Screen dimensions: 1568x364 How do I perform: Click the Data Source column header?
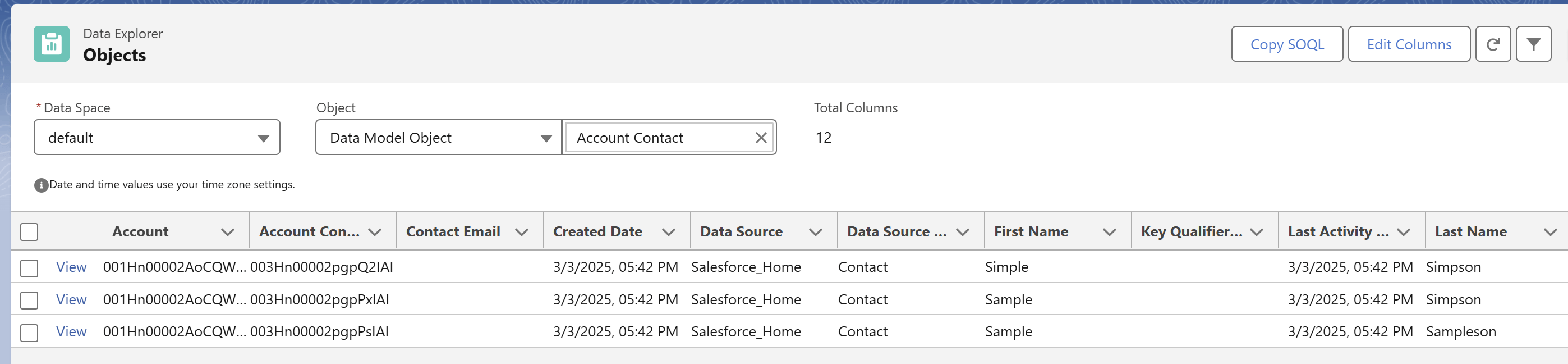point(742,231)
